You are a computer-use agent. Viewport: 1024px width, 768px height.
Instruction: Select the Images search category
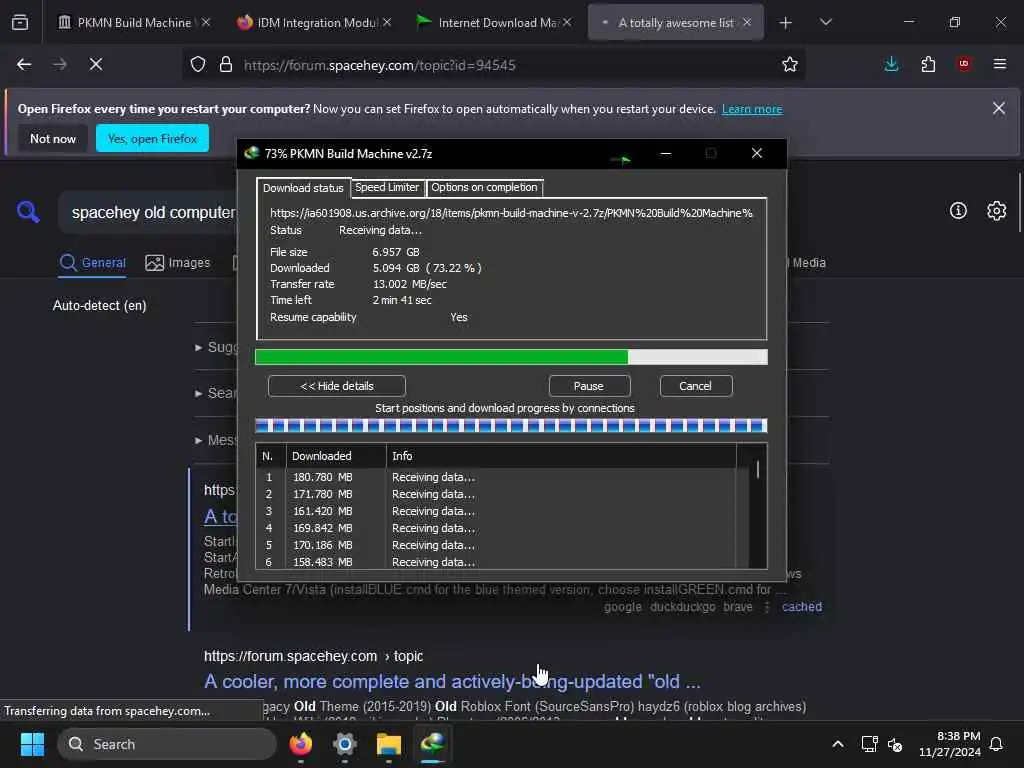178,263
